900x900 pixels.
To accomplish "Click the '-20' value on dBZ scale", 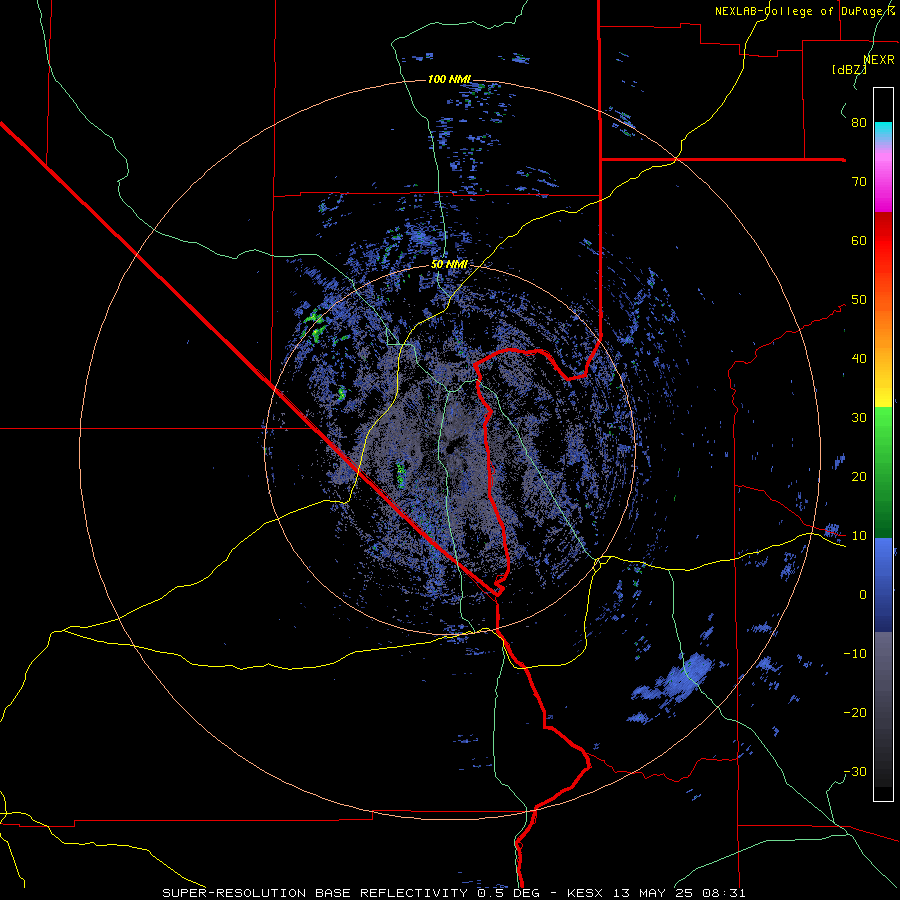I will tap(855, 712).
